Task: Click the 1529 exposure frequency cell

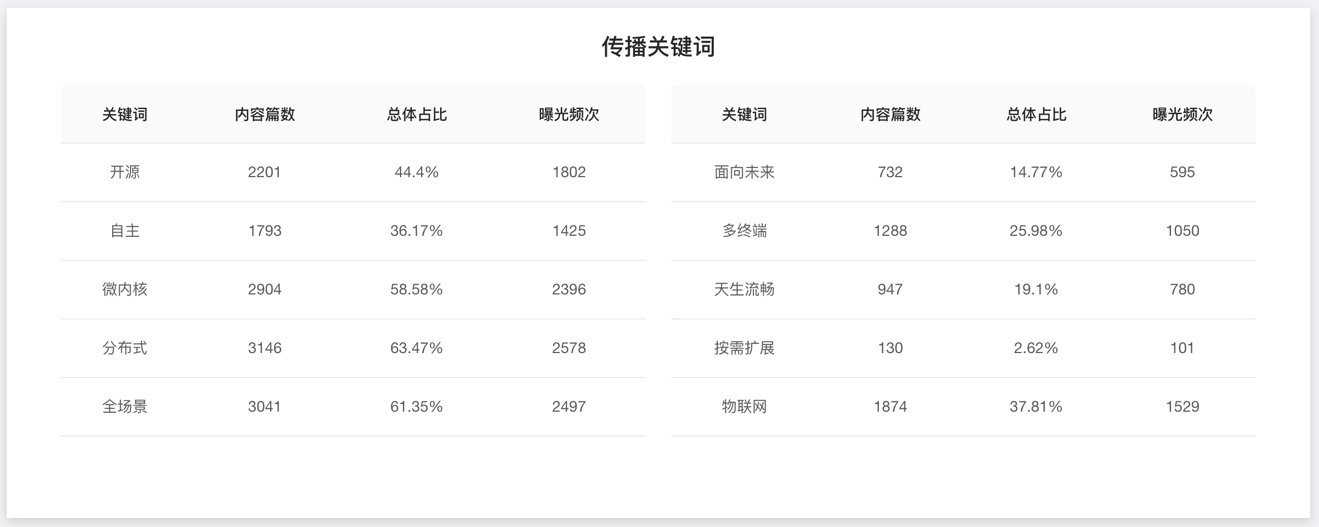Action: pyautogui.click(x=1182, y=407)
